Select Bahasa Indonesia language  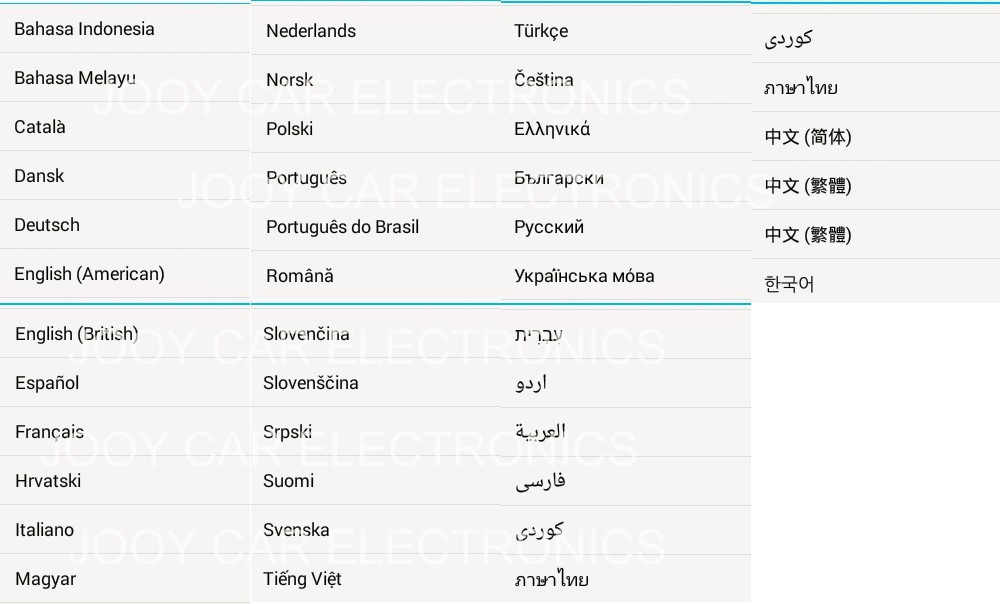pyautogui.click(x=85, y=29)
